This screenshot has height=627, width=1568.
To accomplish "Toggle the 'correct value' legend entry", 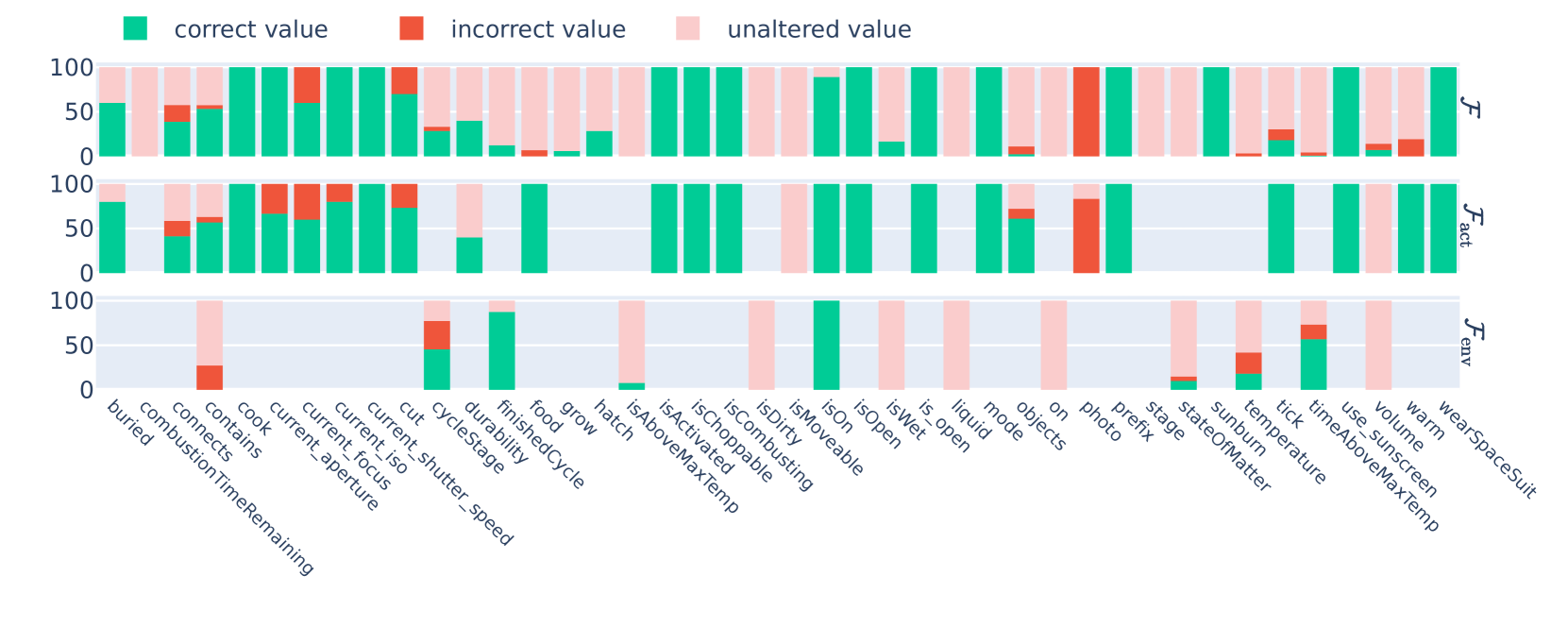I will pyautogui.click(x=250, y=29).
